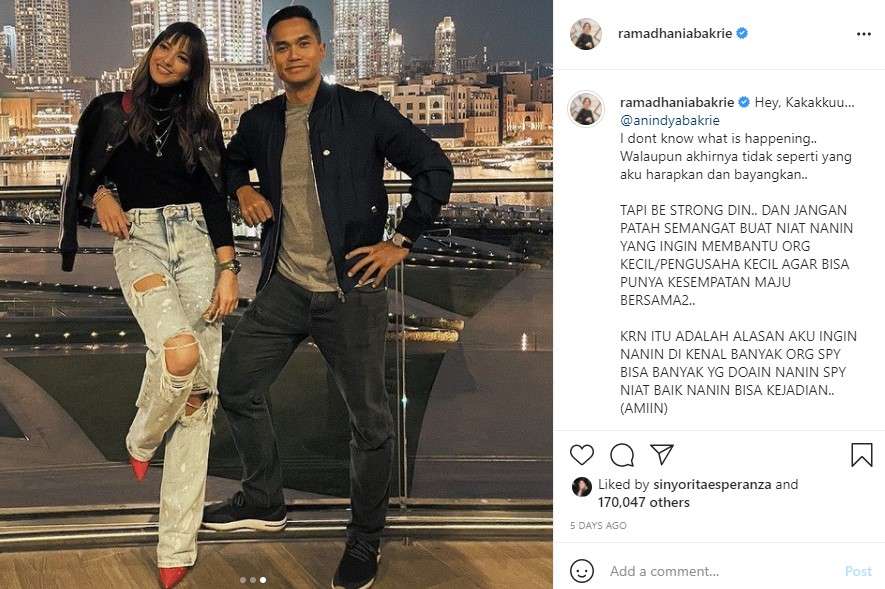Image resolution: width=885 pixels, height=589 pixels.
Task: Open the comment bubble icon
Action: click(x=622, y=455)
